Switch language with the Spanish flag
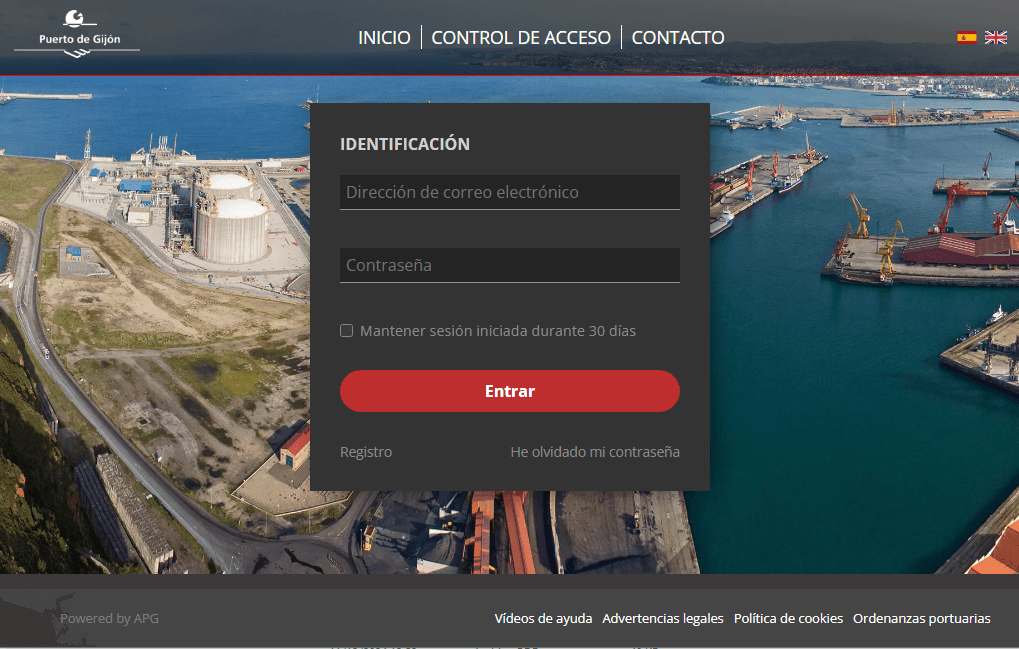 pyautogui.click(x=966, y=38)
